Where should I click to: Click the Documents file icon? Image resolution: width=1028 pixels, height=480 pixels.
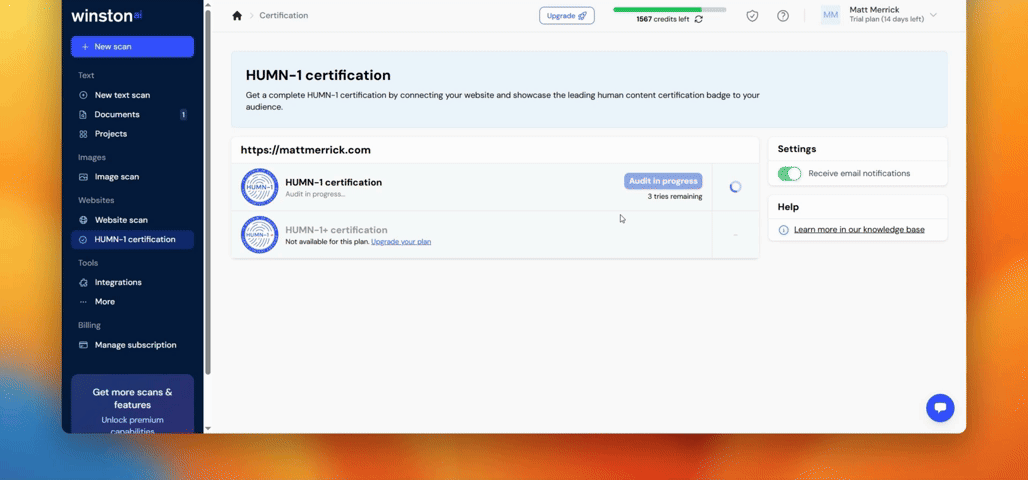click(x=83, y=115)
